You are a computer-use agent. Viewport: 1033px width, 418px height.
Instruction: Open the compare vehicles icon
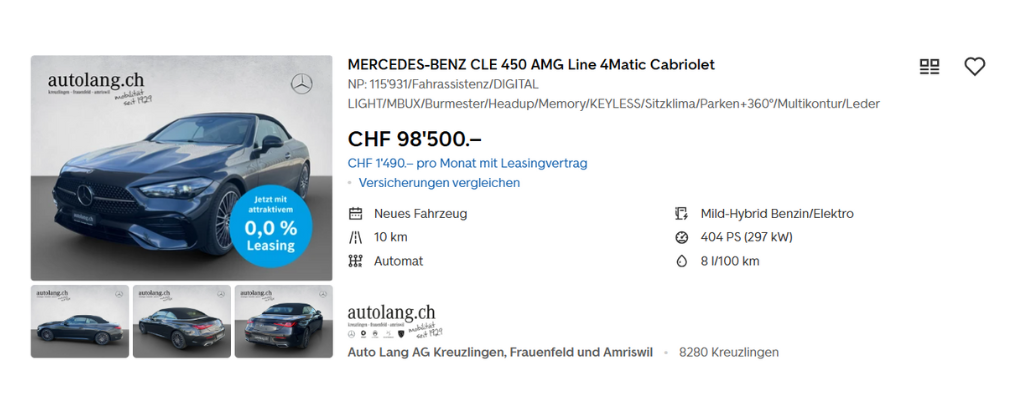929,66
